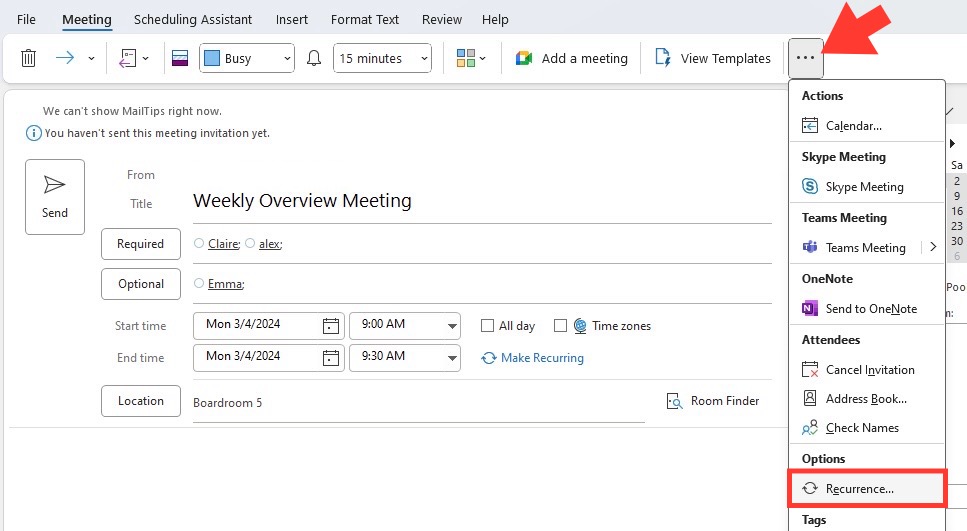Select the Teams Meeting menu item
This screenshot has height=531, width=967.
[856, 247]
